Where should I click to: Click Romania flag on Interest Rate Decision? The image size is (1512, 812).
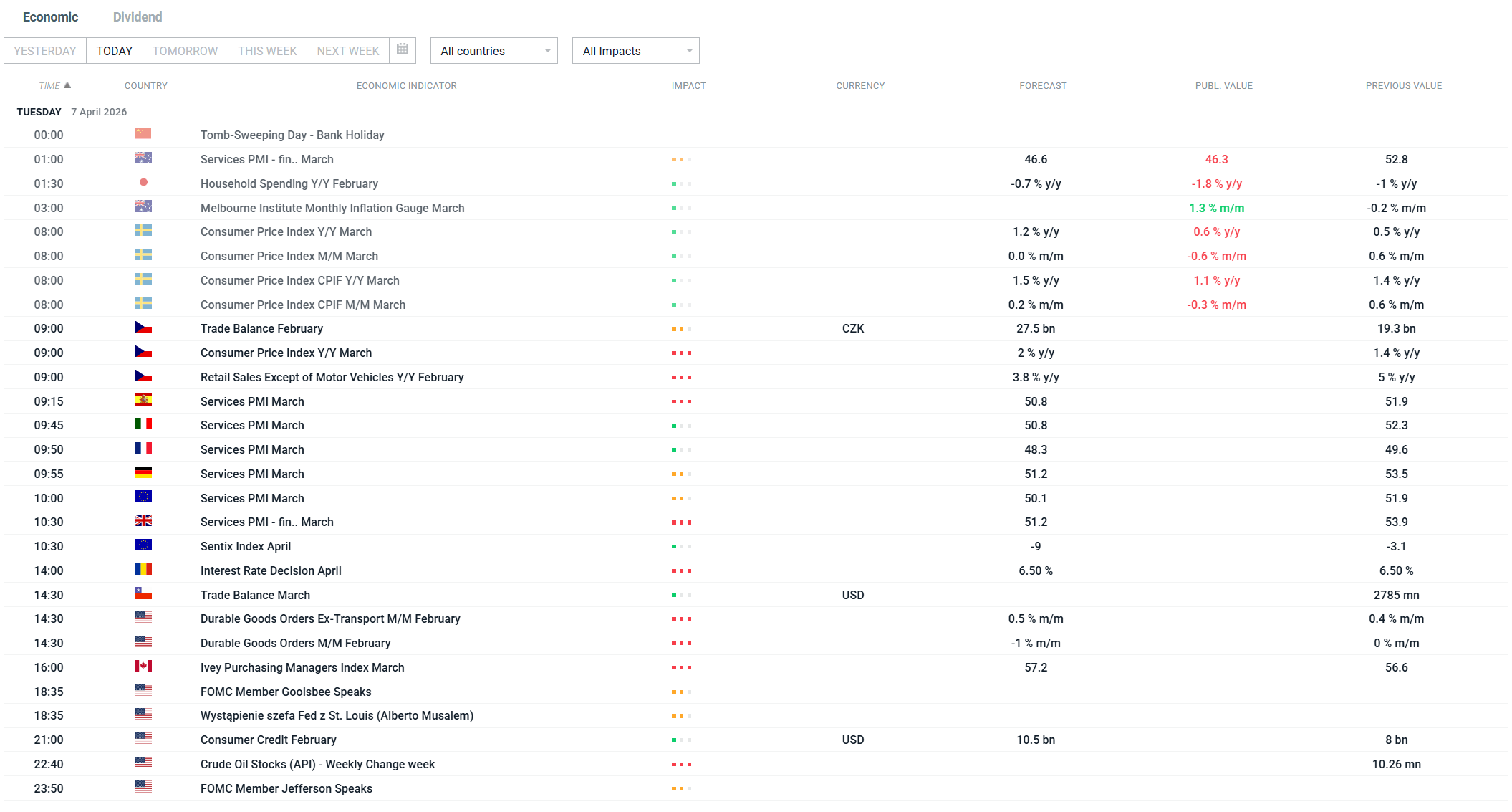(143, 570)
